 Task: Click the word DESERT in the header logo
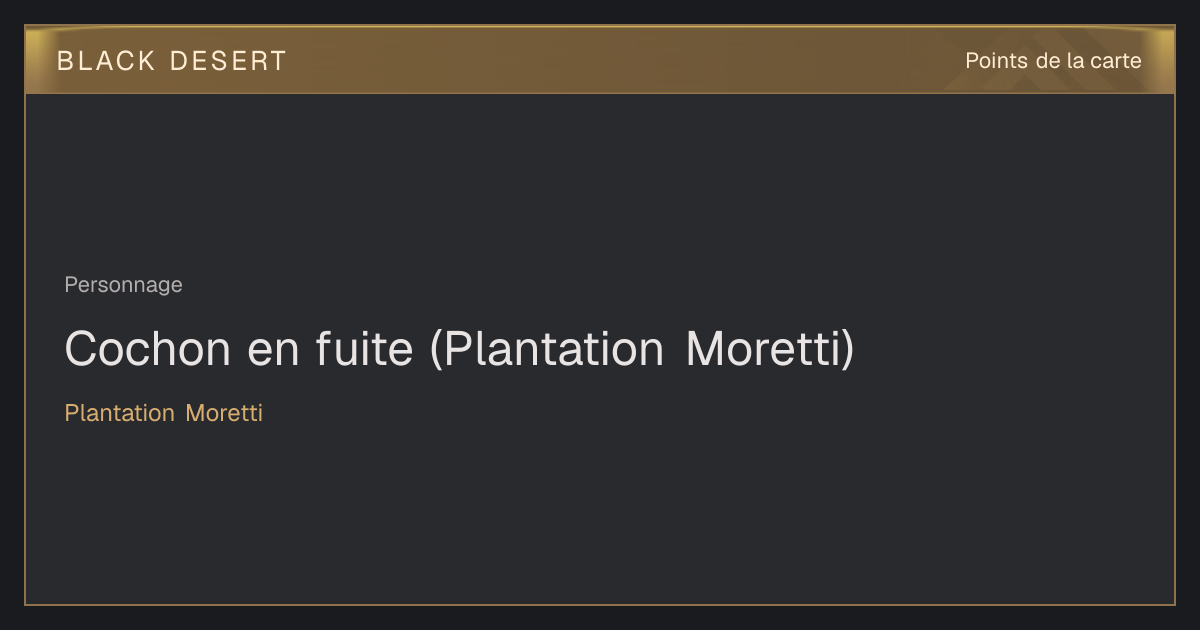point(228,61)
